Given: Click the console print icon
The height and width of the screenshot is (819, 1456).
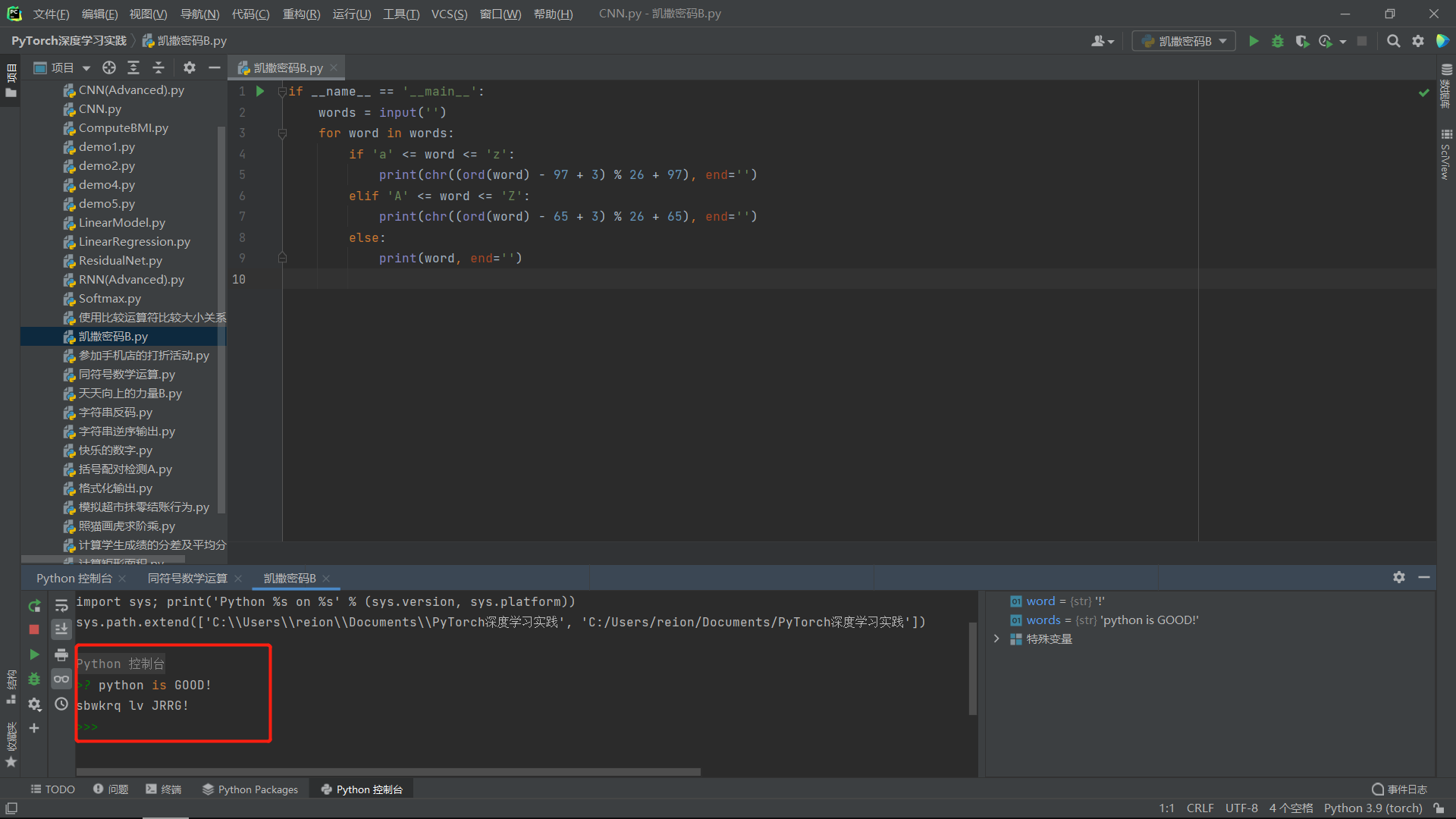Looking at the screenshot, I should pyautogui.click(x=61, y=654).
